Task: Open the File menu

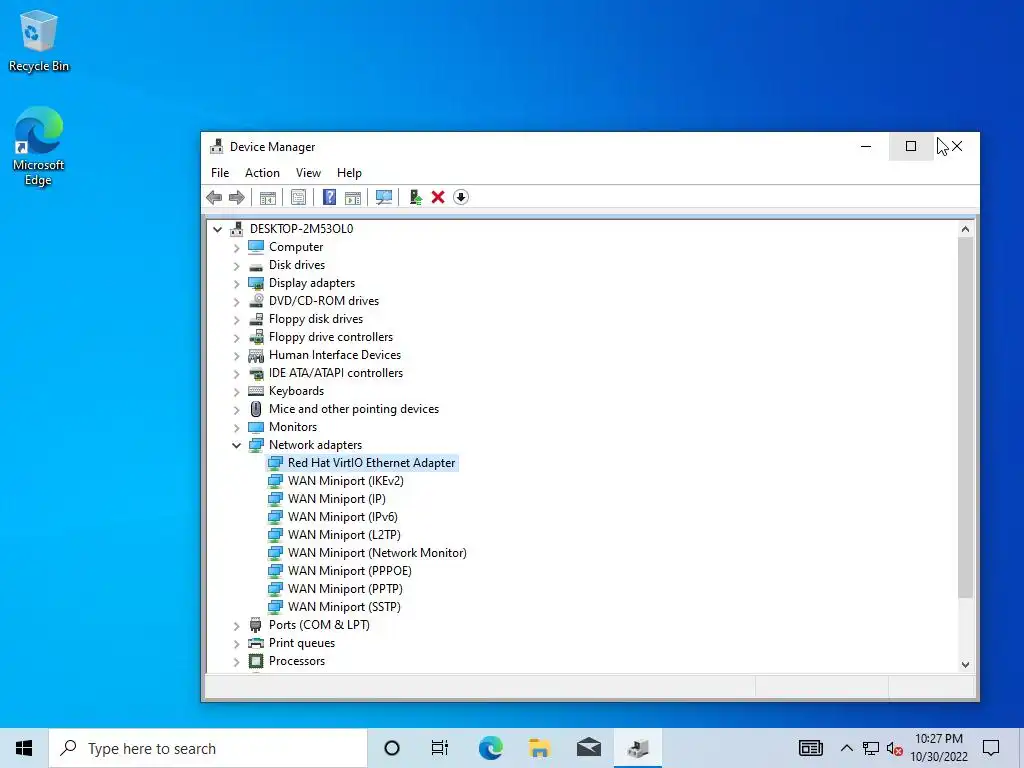Action: 220,173
